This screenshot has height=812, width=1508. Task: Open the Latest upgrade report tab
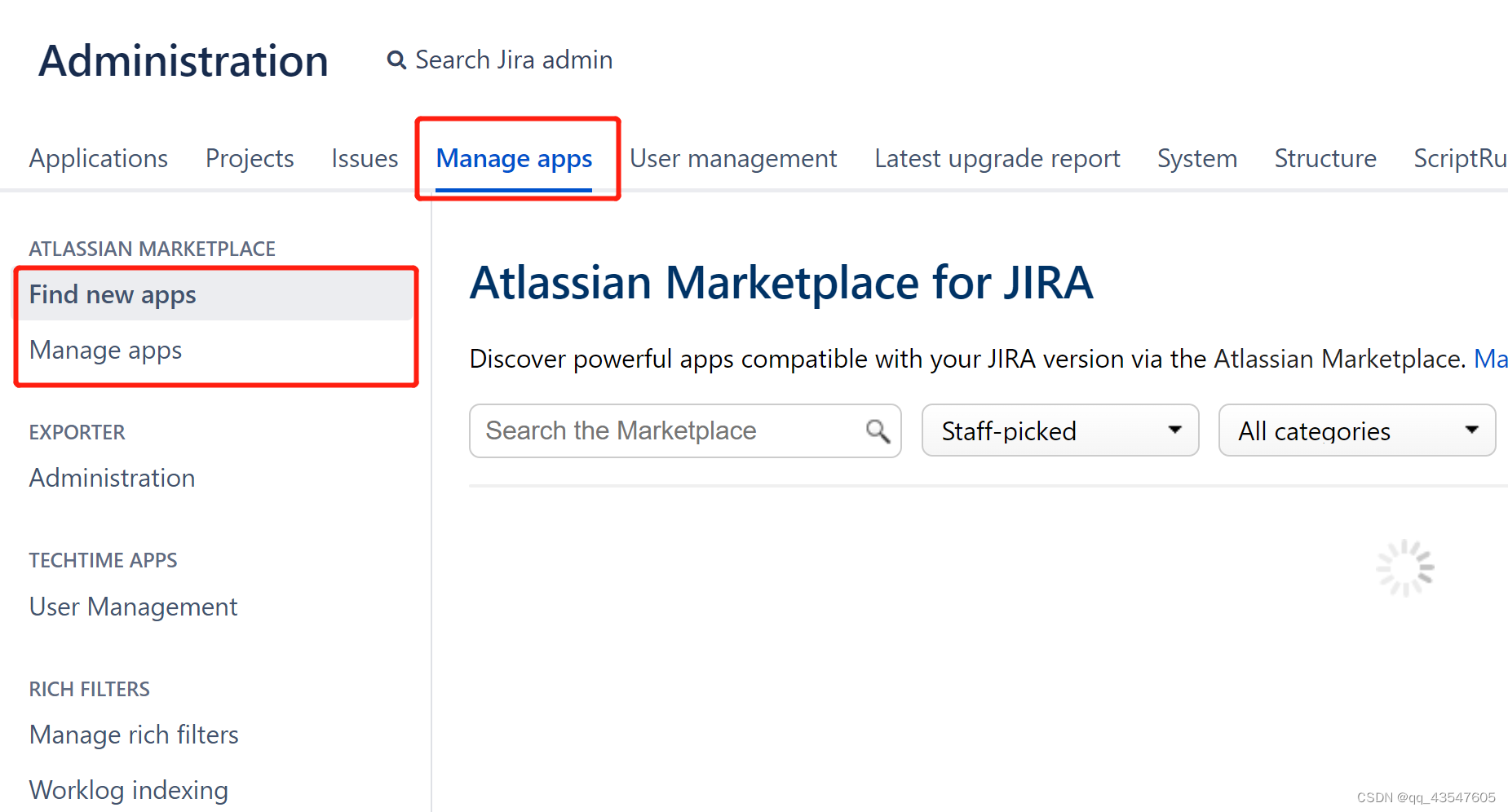(997, 158)
